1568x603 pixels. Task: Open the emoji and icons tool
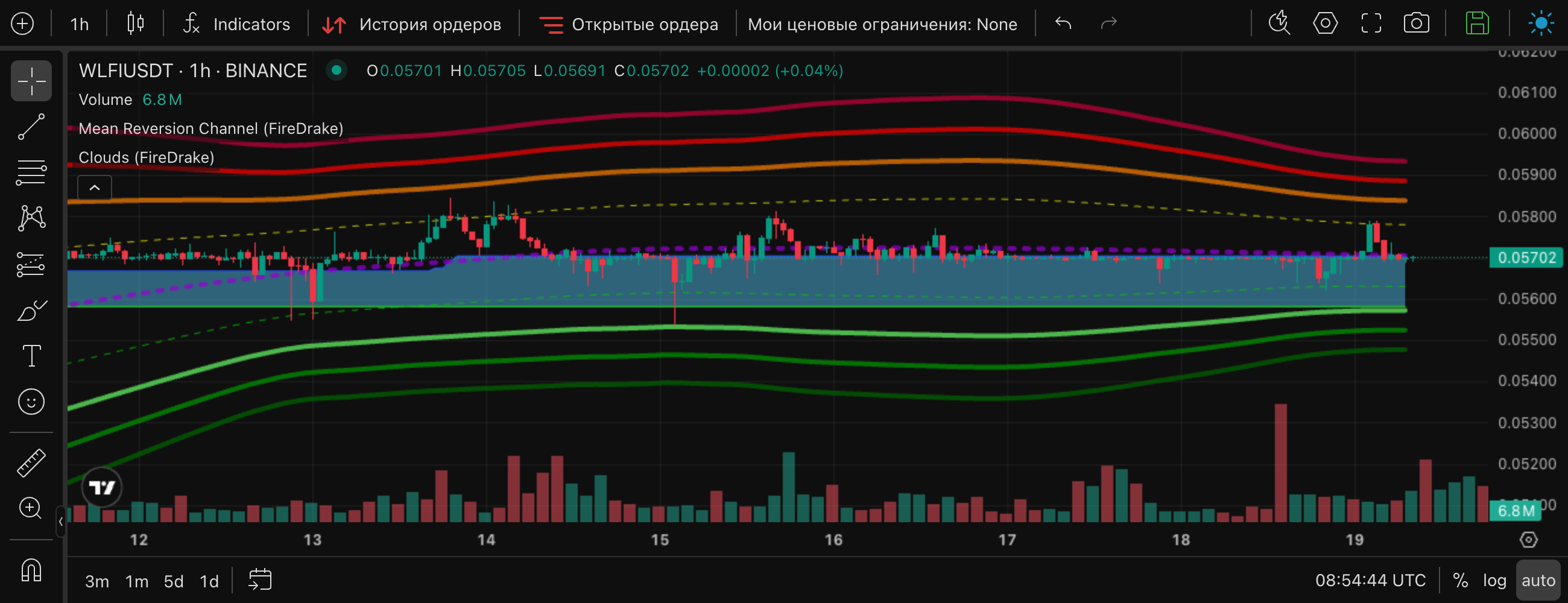(x=31, y=402)
